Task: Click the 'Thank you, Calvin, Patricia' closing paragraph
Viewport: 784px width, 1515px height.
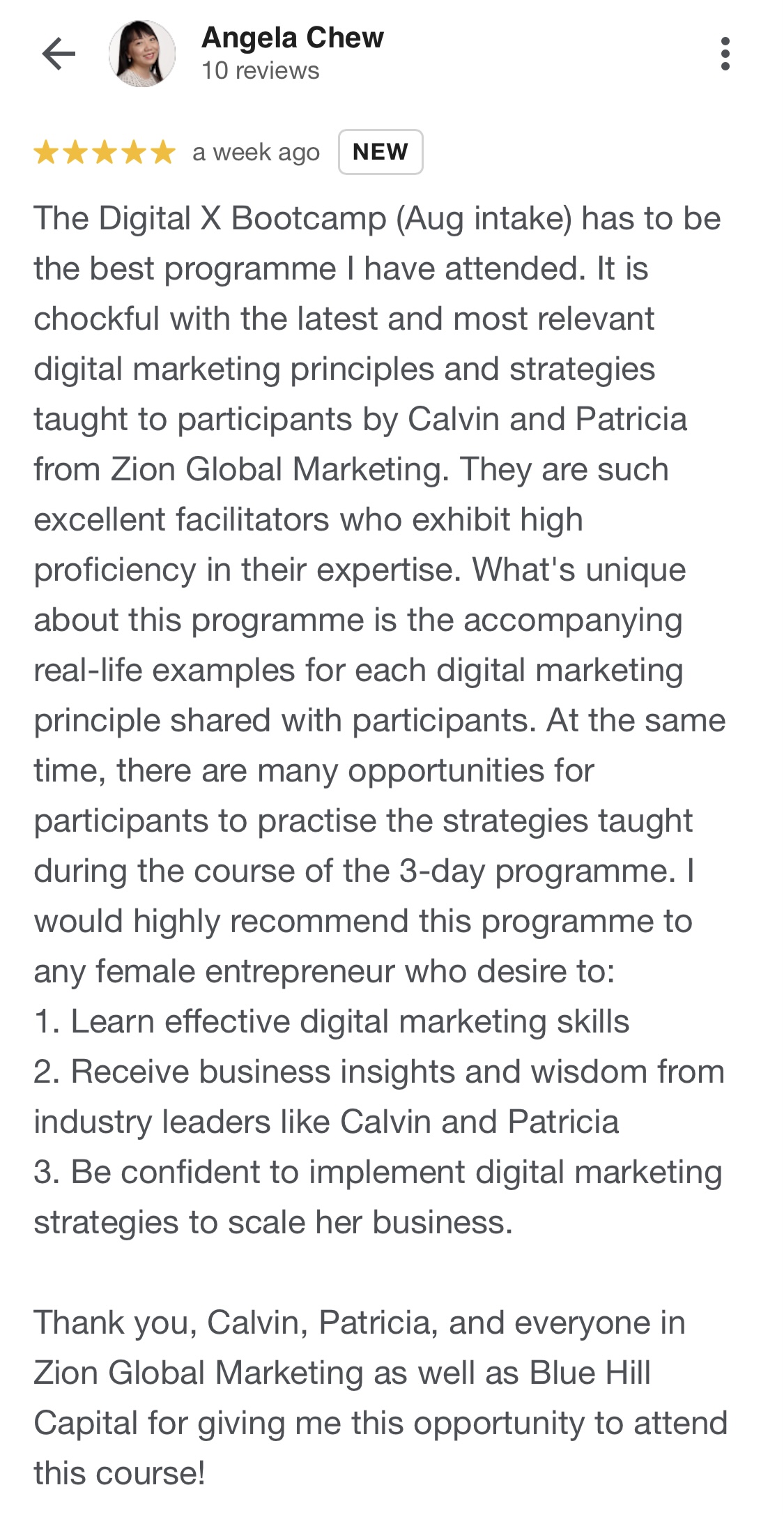Action: (381, 1398)
